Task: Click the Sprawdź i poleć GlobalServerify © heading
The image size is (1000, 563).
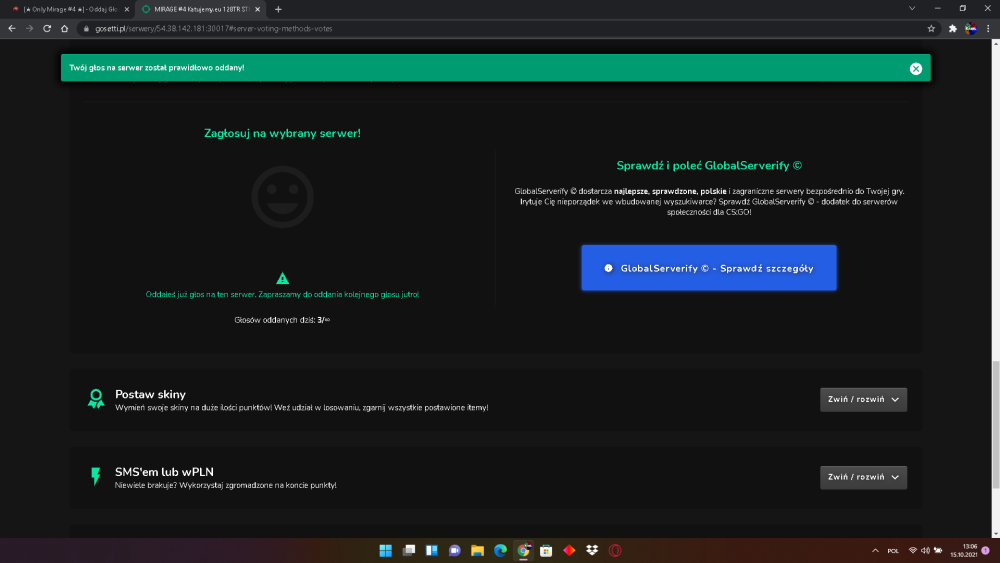Action: pos(709,166)
